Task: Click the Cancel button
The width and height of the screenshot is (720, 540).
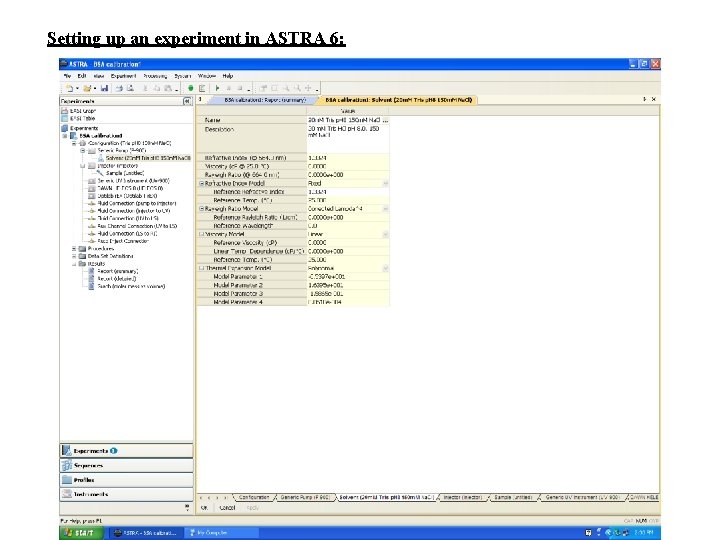Action: (227, 508)
